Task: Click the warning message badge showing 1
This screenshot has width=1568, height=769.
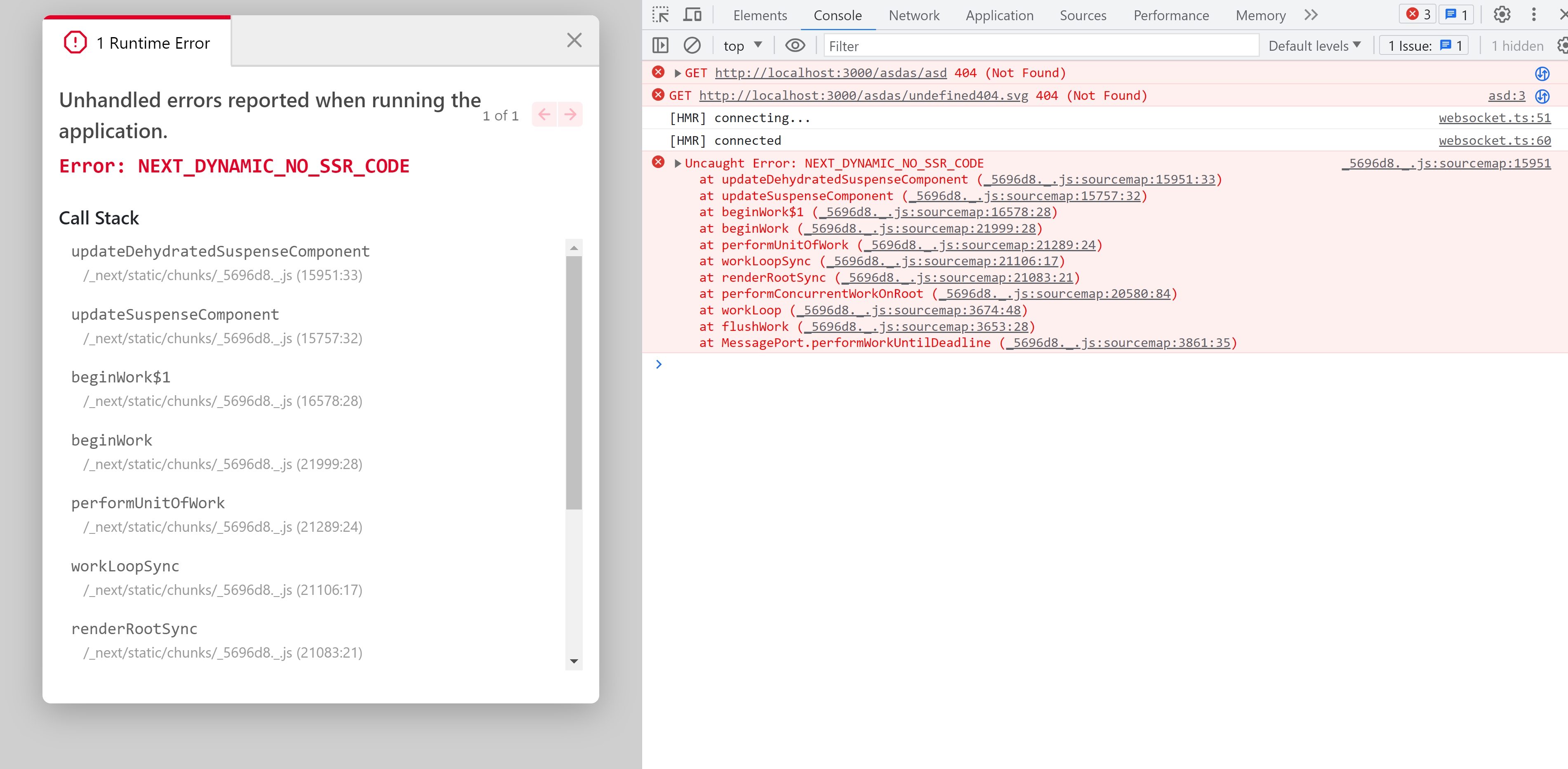Action: (x=1455, y=14)
